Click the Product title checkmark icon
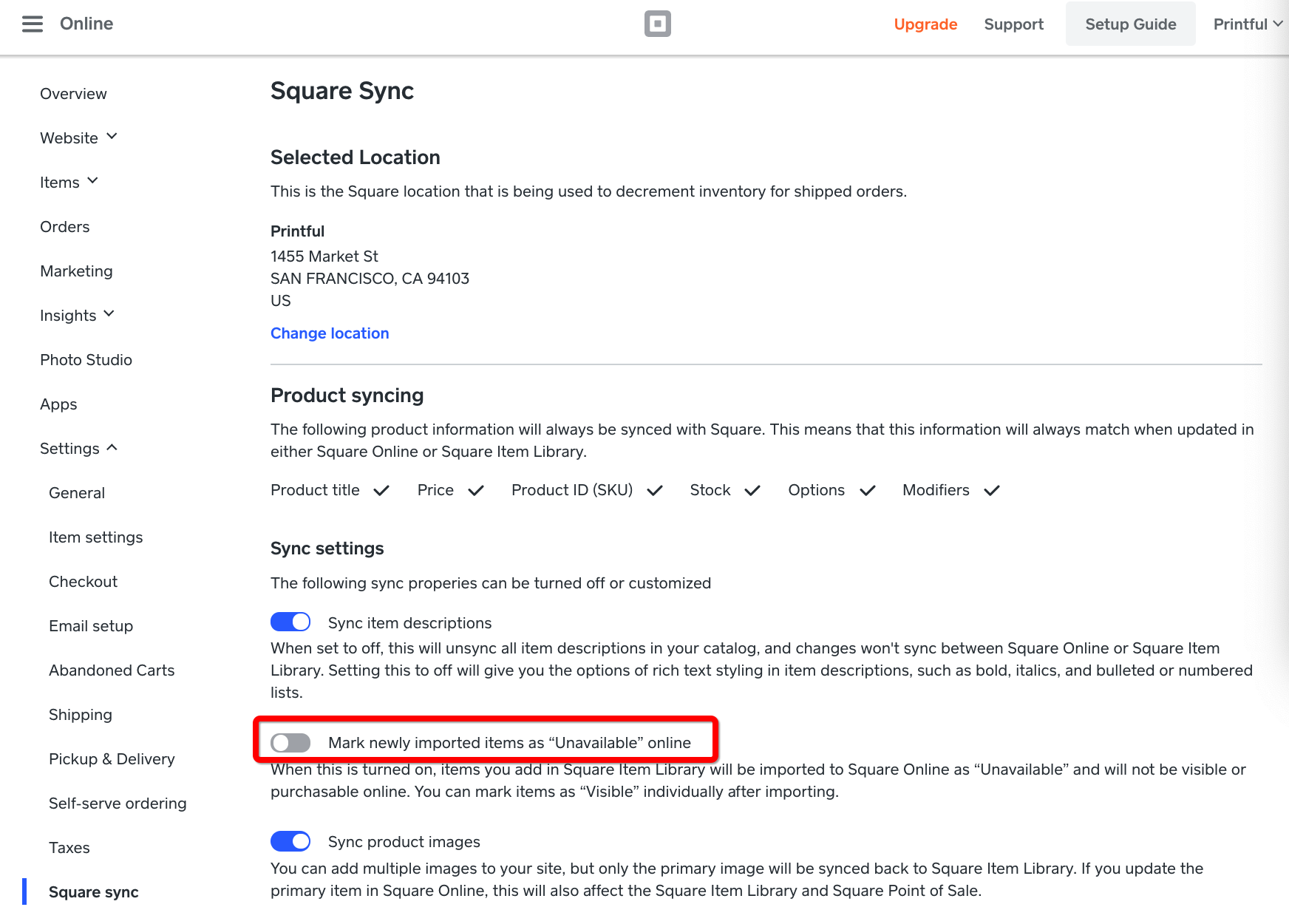 [381, 491]
